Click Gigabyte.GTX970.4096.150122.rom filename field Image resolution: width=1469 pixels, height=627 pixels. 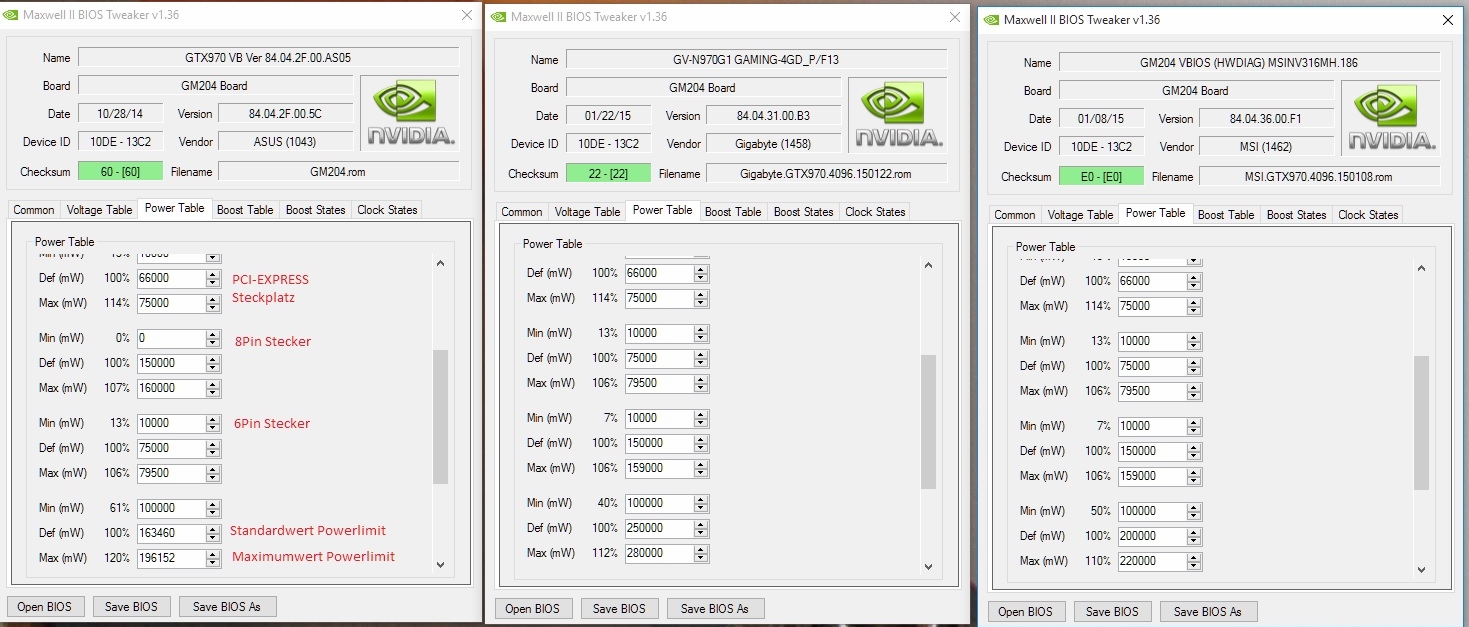[826, 174]
